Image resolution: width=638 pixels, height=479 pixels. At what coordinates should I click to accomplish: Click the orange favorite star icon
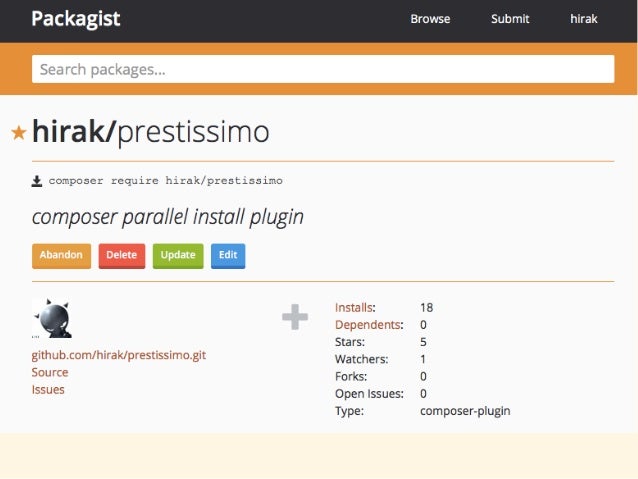(19, 133)
